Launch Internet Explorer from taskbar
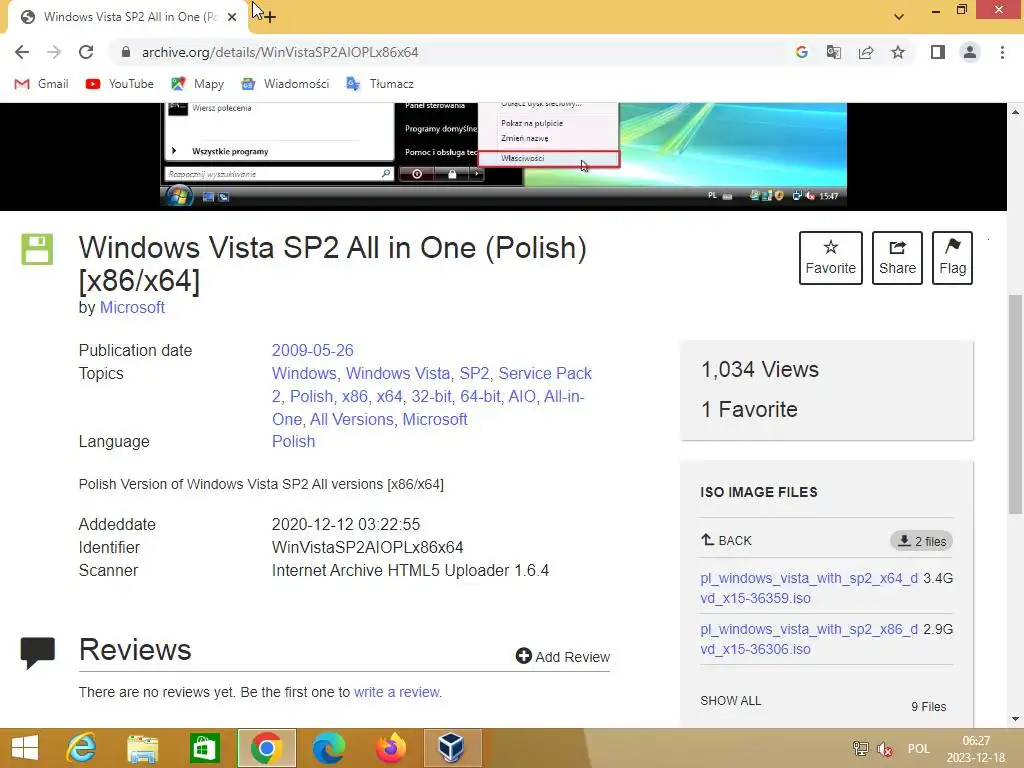Screen dimensions: 1024x768 82,748
